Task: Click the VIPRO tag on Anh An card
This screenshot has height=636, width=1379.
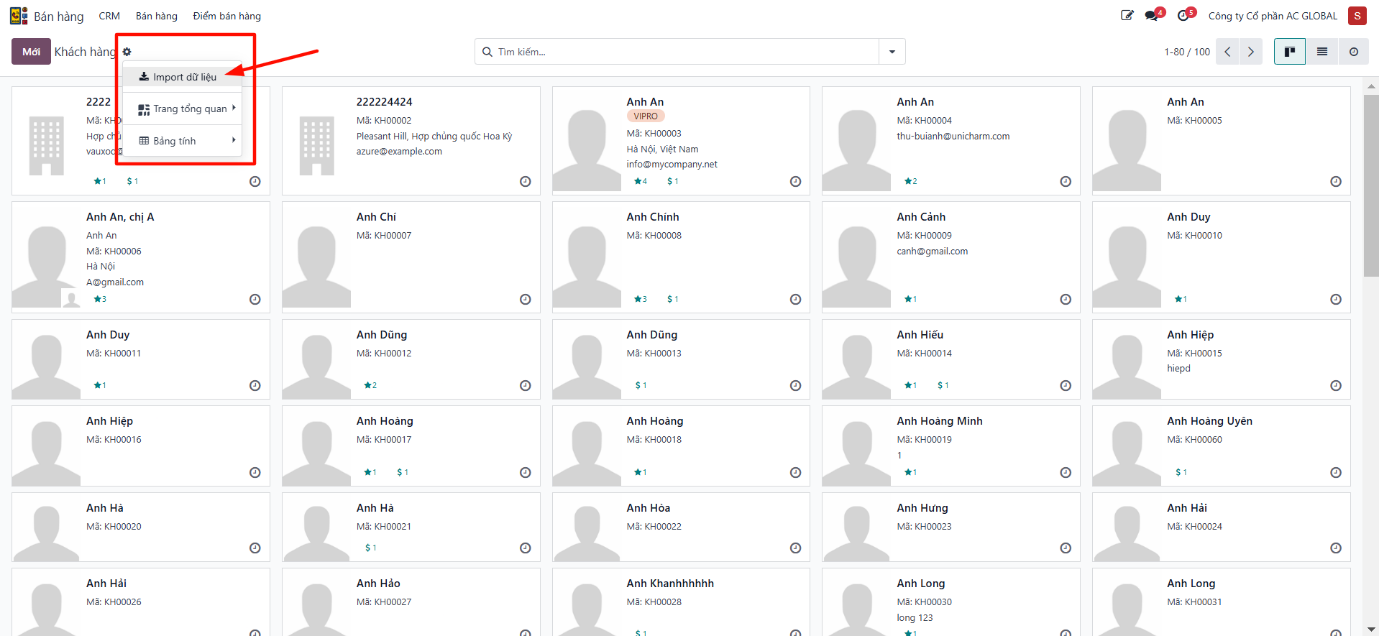Action: coord(646,116)
